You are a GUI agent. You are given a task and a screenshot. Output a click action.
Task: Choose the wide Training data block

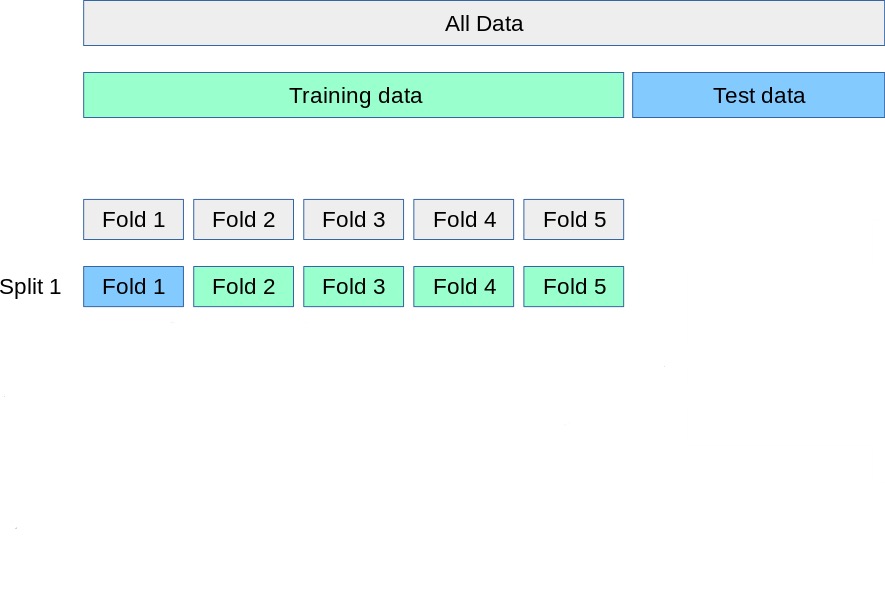click(353, 96)
